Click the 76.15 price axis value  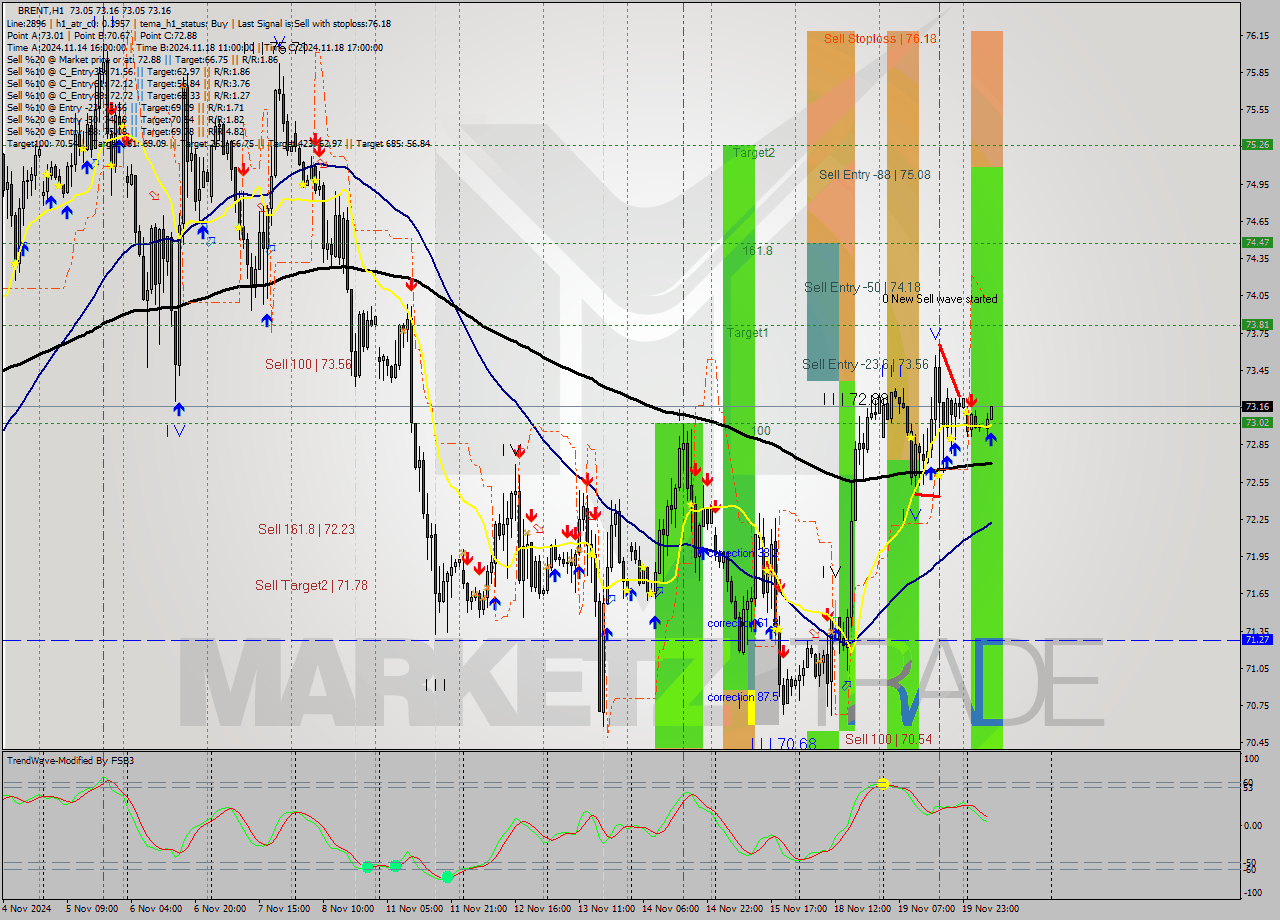pyautogui.click(x=1257, y=35)
